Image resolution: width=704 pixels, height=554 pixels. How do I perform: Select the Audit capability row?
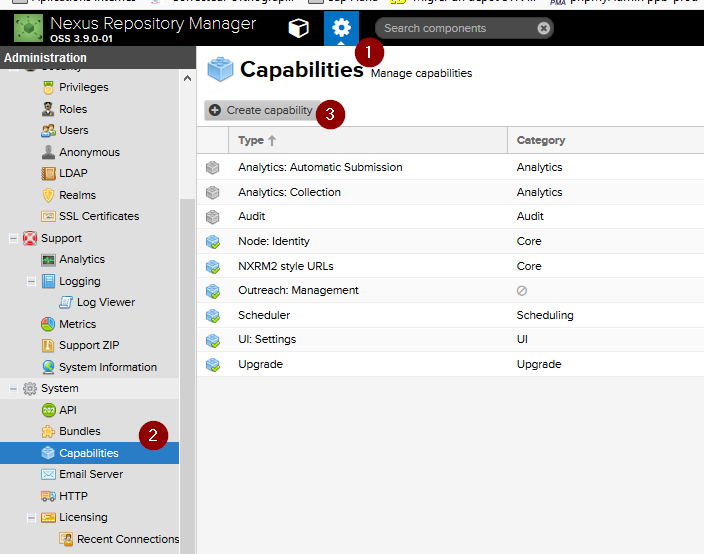point(450,217)
